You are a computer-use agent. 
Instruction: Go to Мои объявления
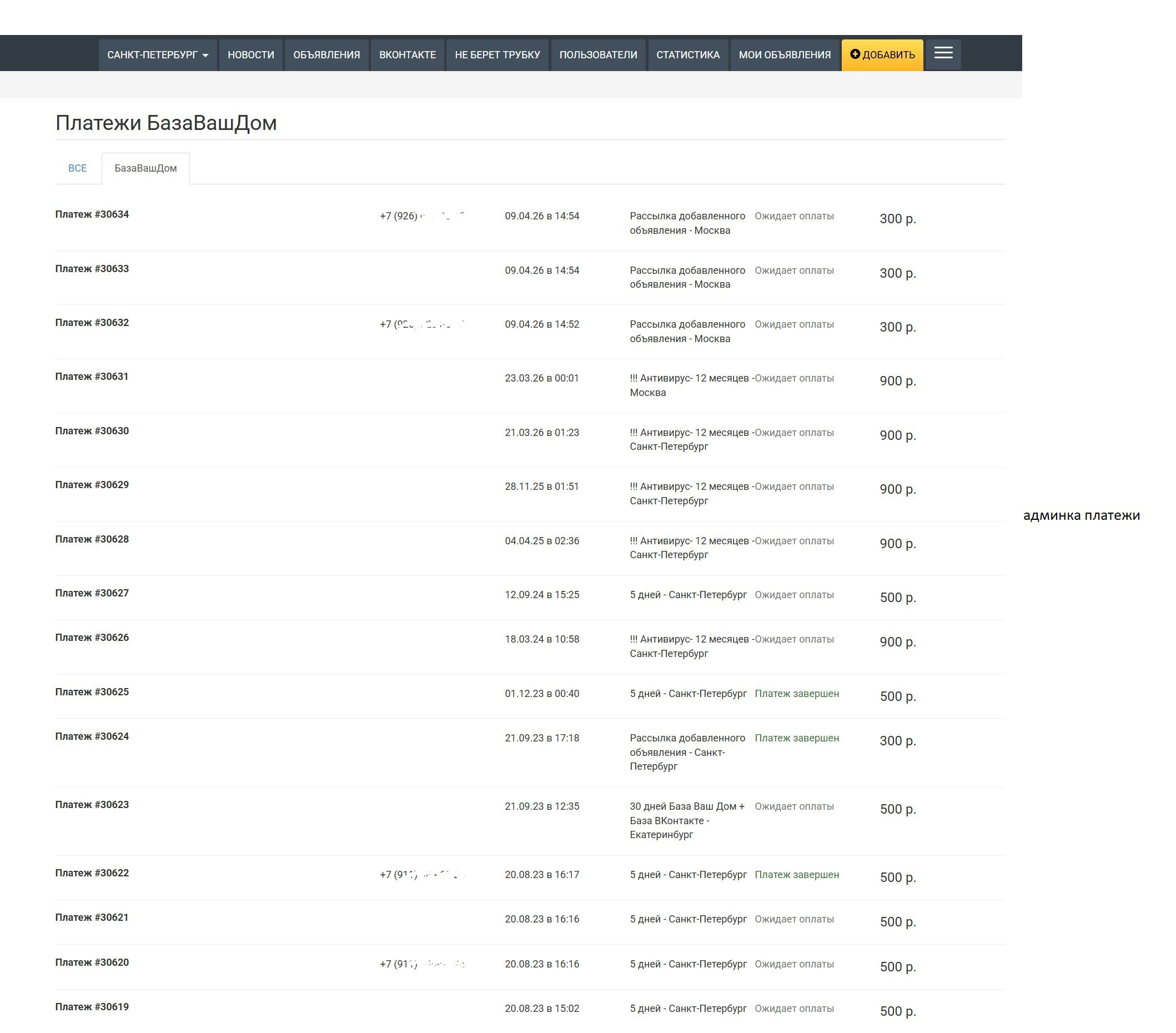784,54
